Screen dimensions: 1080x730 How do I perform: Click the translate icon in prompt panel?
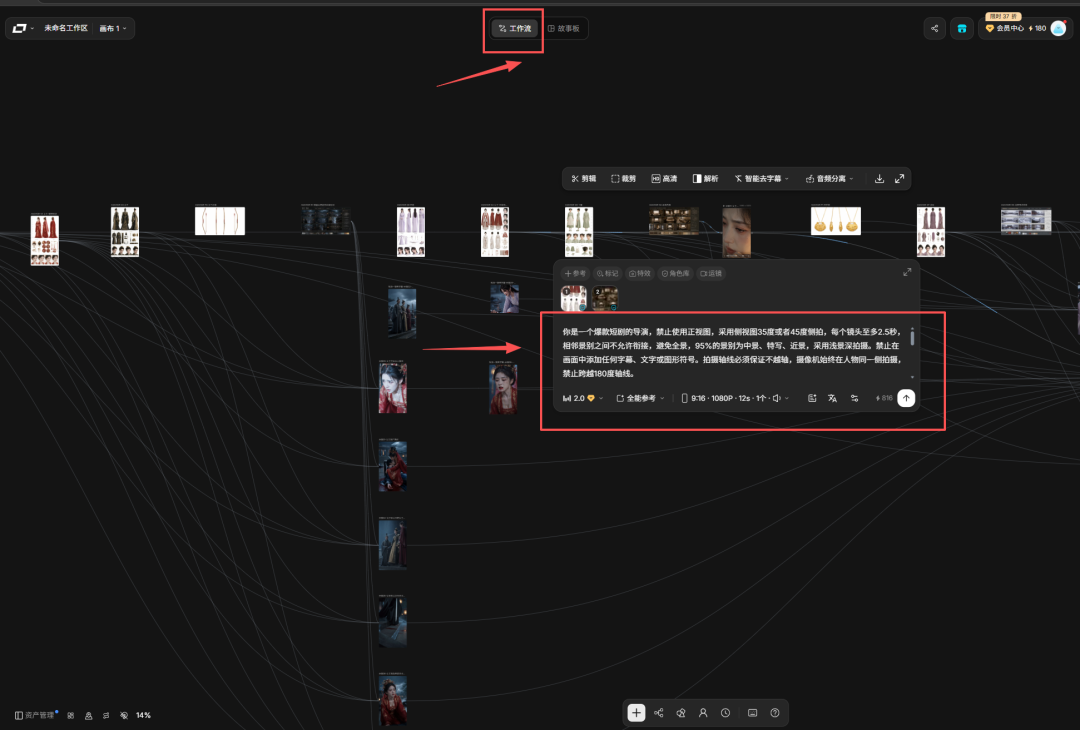[x=832, y=398]
